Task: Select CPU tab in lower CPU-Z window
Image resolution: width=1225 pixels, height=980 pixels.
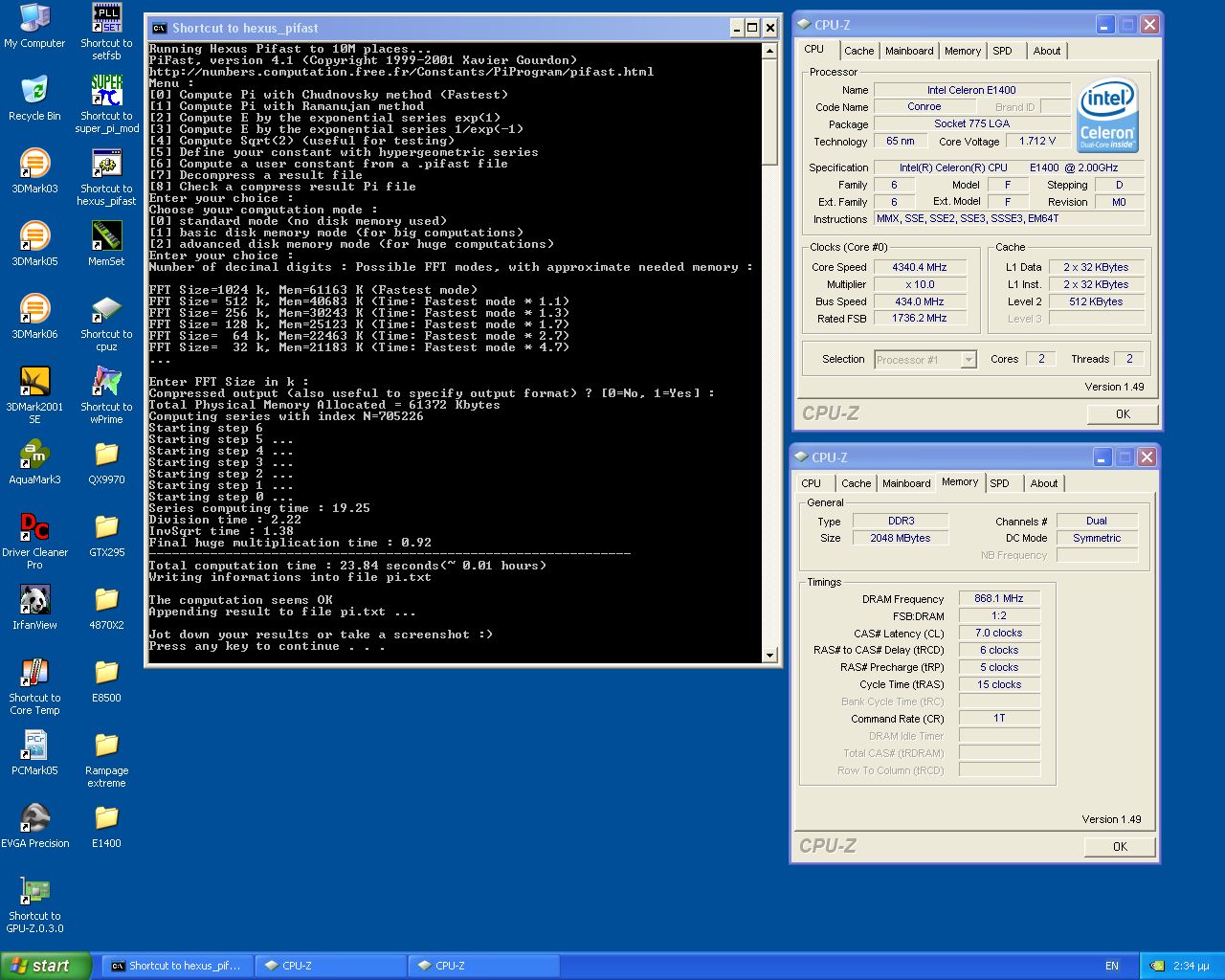Action: [811, 483]
